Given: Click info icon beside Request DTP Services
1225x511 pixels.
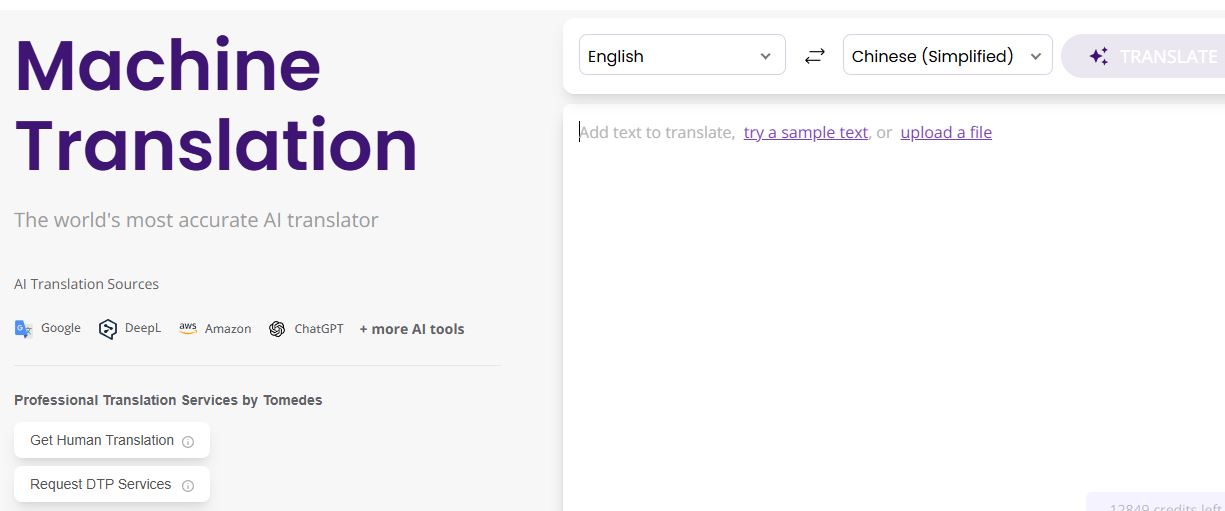Looking at the screenshot, I should pyautogui.click(x=188, y=485).
